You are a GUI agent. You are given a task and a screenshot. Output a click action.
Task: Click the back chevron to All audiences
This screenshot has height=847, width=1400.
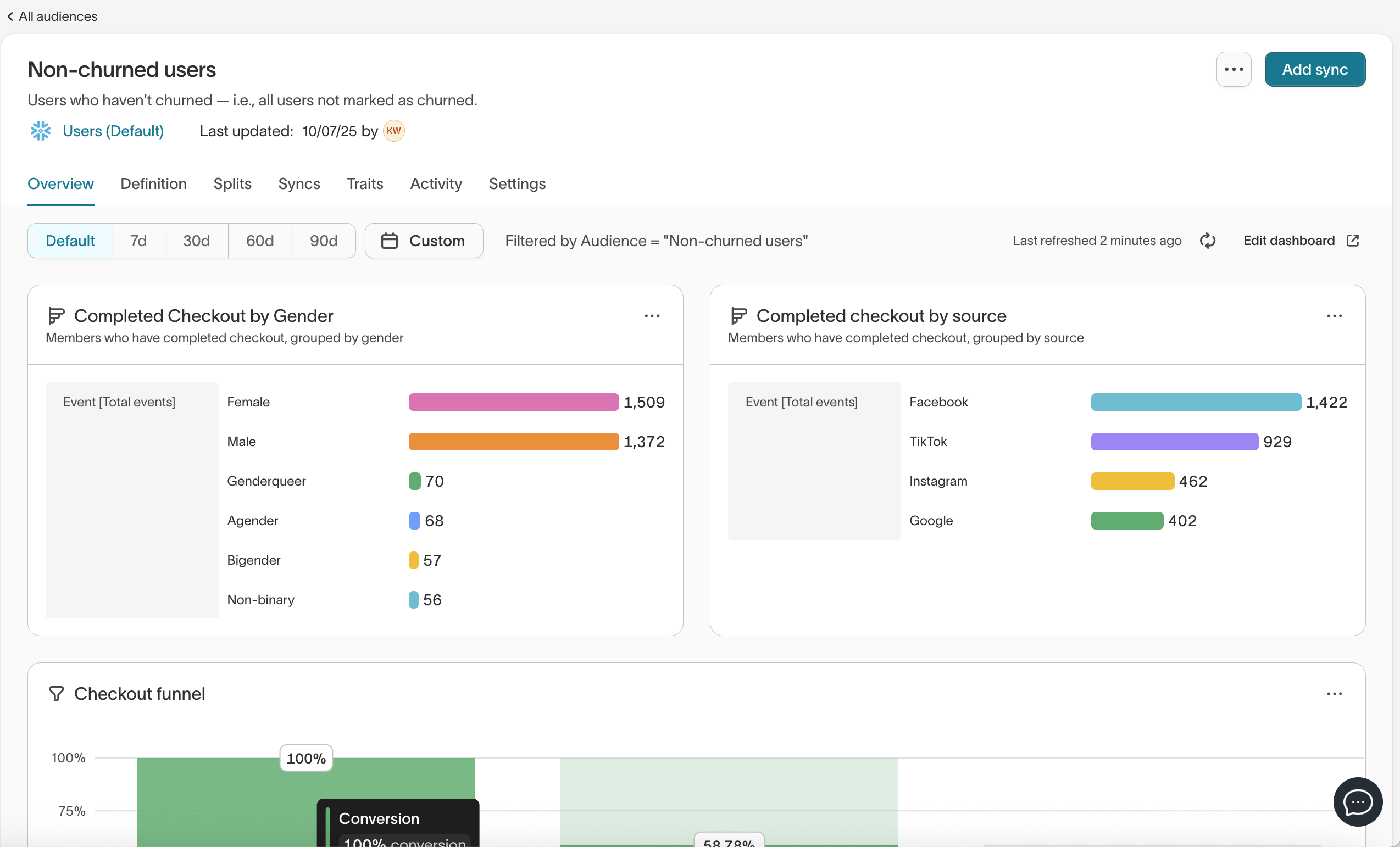(10, 16)
